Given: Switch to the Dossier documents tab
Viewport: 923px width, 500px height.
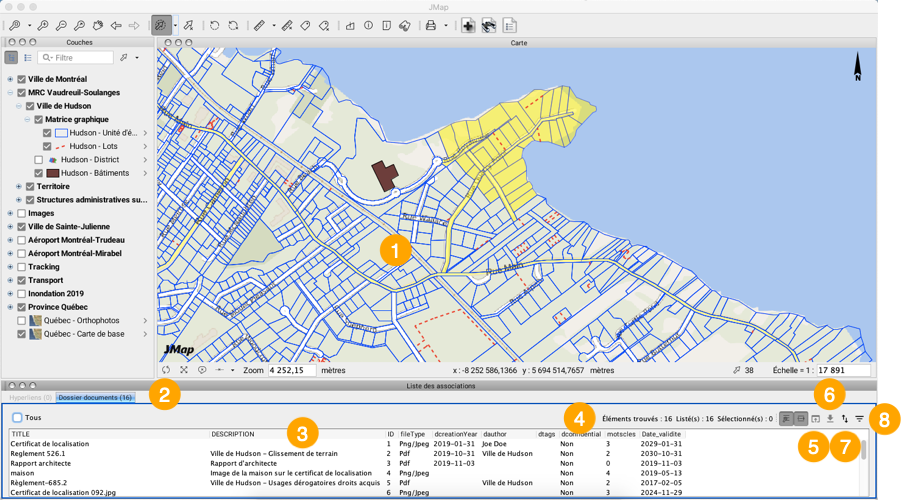Looking at the screenshot, I should [95, 397].
